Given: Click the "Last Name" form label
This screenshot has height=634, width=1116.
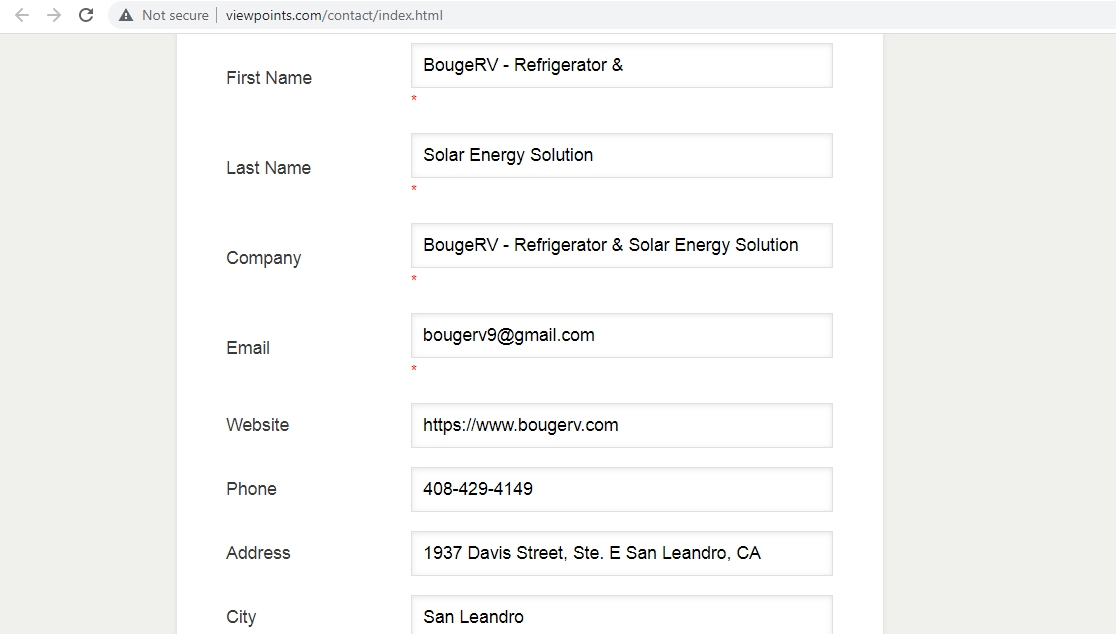Looking at the screenshot, I should click(x=268, y=168).
